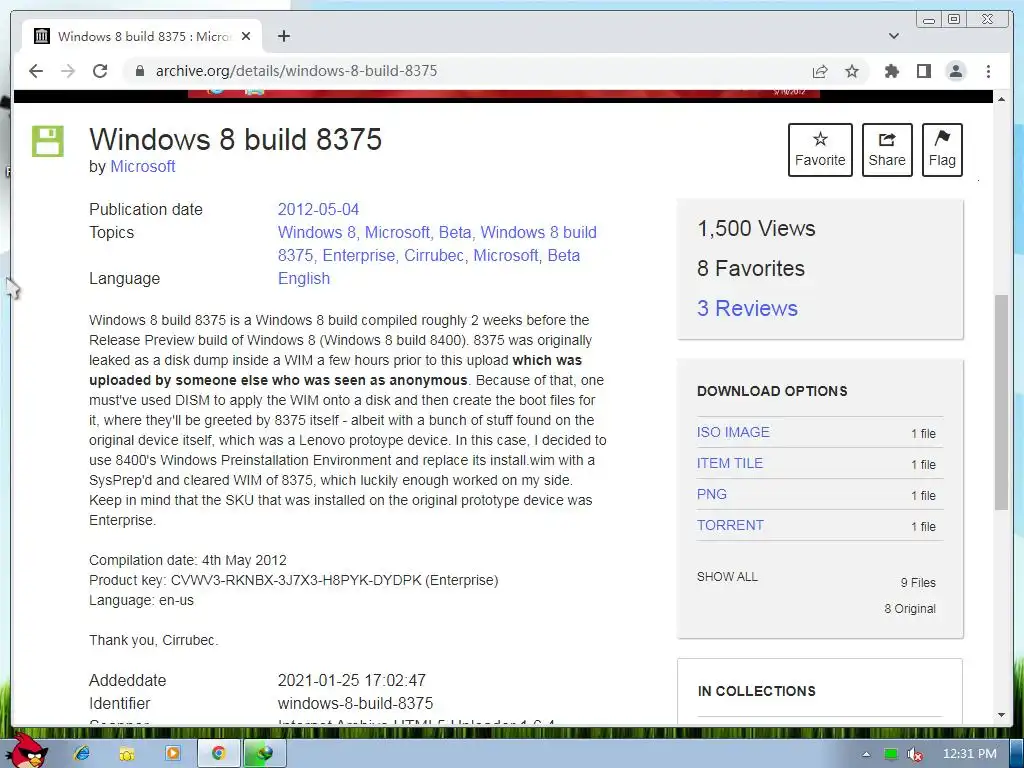Open the media player taskbar icon
This screenshot has width=1024, height=768.
172,754
